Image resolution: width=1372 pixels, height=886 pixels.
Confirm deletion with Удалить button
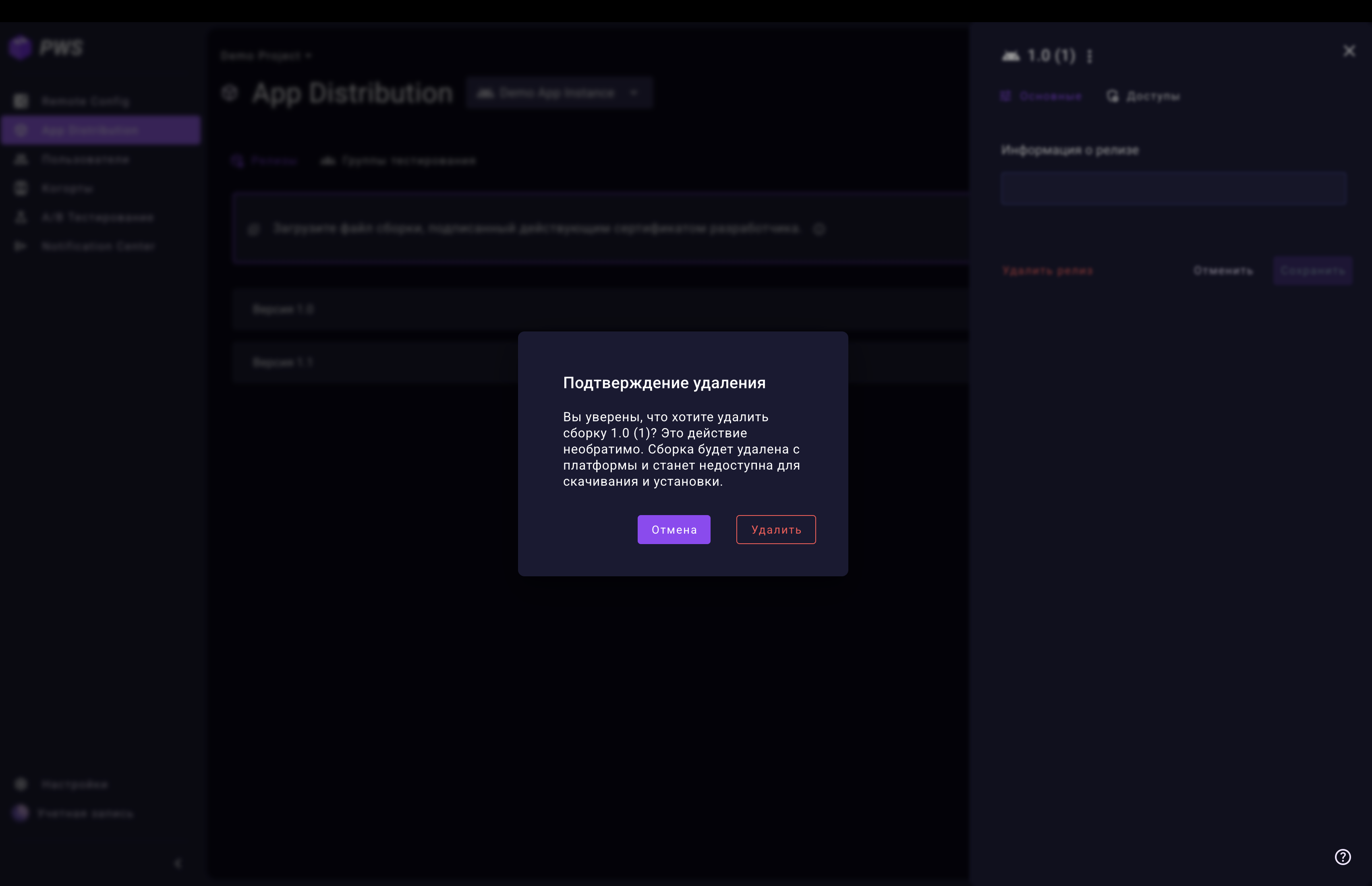pyautogui.click(x=775, y=529)
